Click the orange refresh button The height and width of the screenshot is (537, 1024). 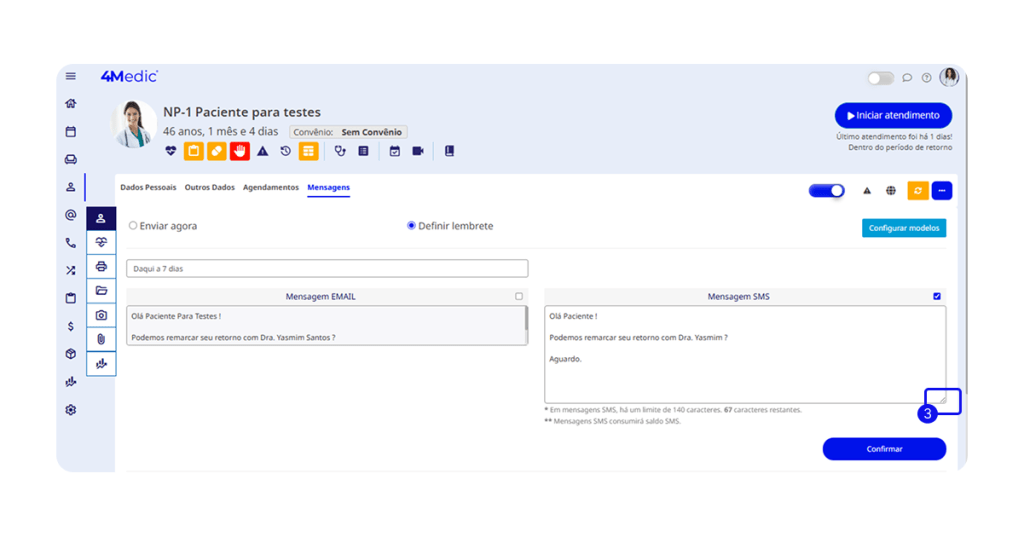click(917, 191)
